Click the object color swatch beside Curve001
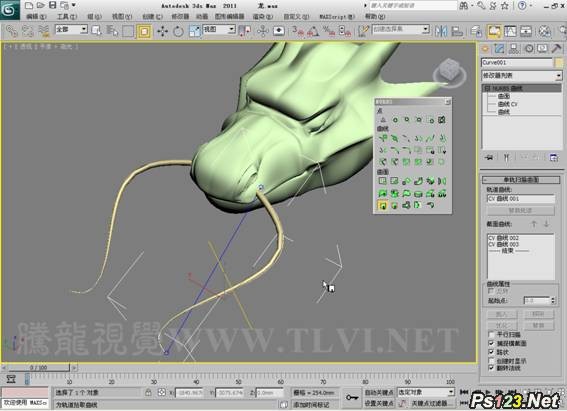Image resolution: width=567 pixels, height=411 pixels. tap(559, 63)
